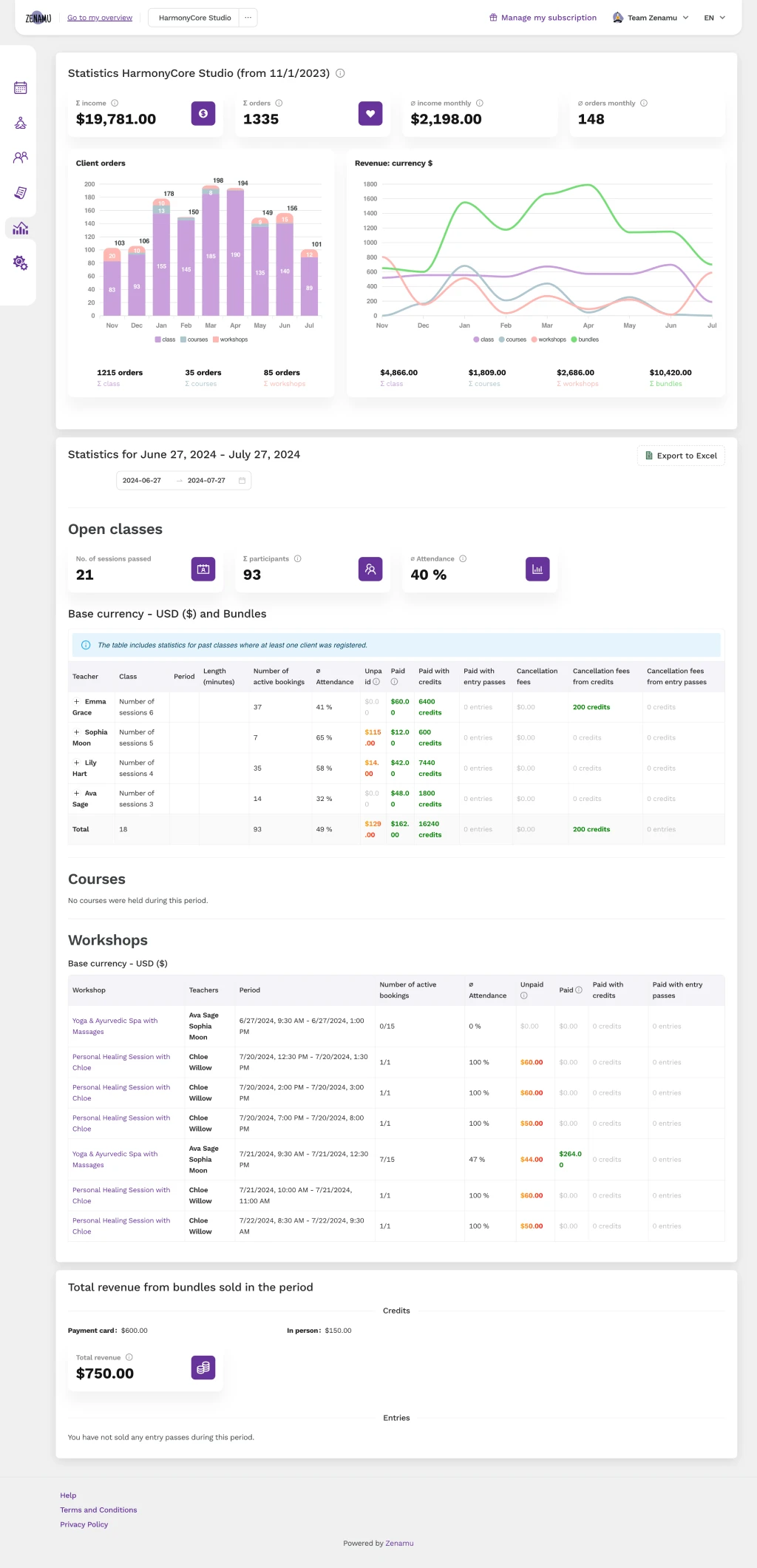Image resolution: width=757 pixels, height=1568 pixels.
Task: Select the statistics chart sidebar icon
Action: coord(21,229)
